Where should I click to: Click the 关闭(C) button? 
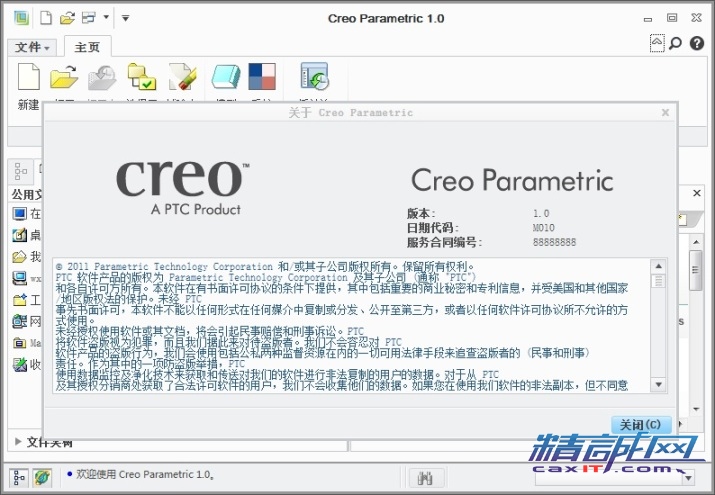(x=641, y=425)
